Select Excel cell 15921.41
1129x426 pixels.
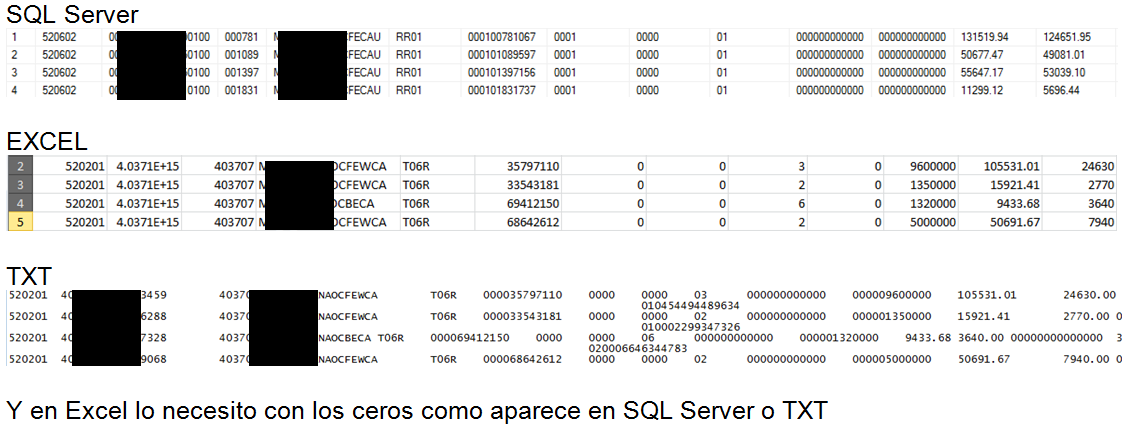tap(1001, 185)
